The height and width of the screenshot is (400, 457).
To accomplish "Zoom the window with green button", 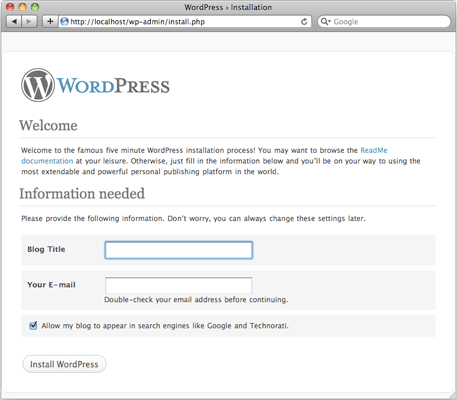I will click(35, 7).
